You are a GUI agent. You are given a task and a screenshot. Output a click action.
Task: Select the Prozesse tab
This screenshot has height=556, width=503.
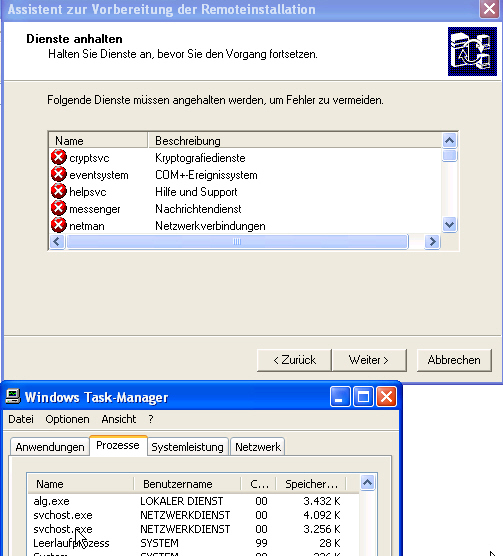coord(118,445)
